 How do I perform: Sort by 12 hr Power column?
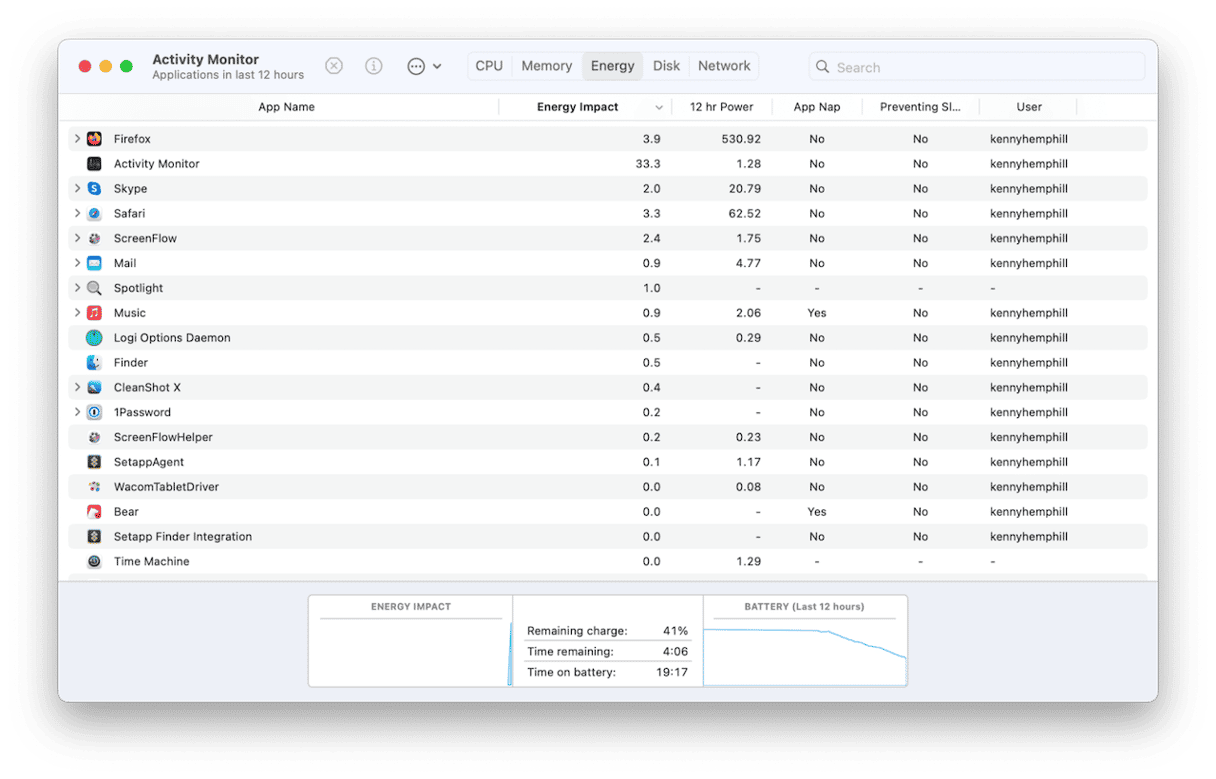click(x=721, y=107)
